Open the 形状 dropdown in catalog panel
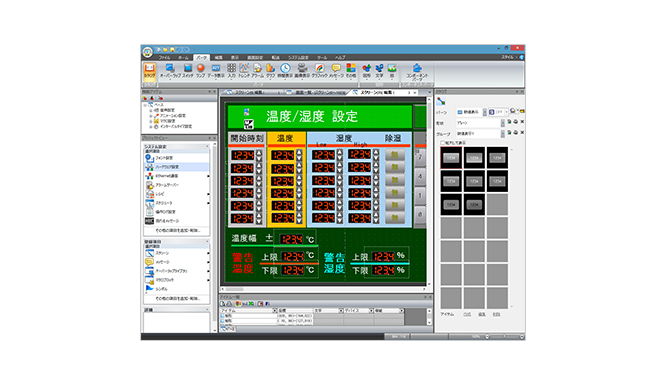Screen dimensions: 648x376 503,123
